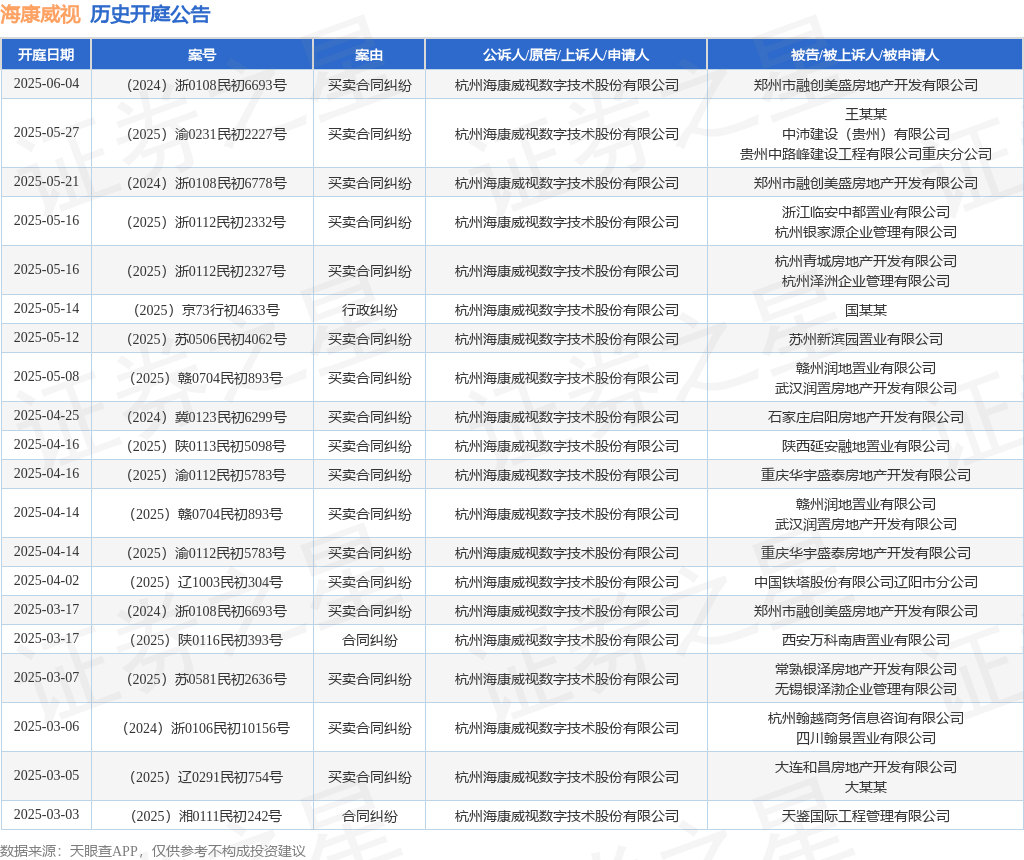Click defendant 杭州银家源企业管理有限公司
Viewport: 1024px width, 860px height.
point(865,232)
